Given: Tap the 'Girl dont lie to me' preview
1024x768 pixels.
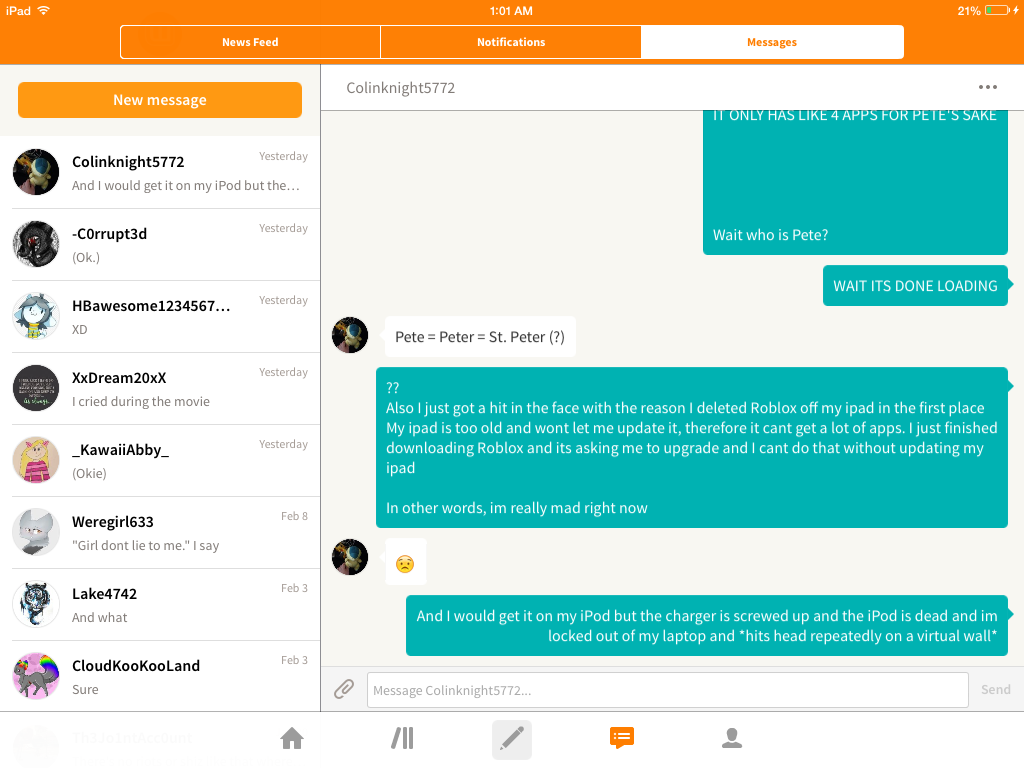Looking at the screenshot, I should [x=146, y=545].
